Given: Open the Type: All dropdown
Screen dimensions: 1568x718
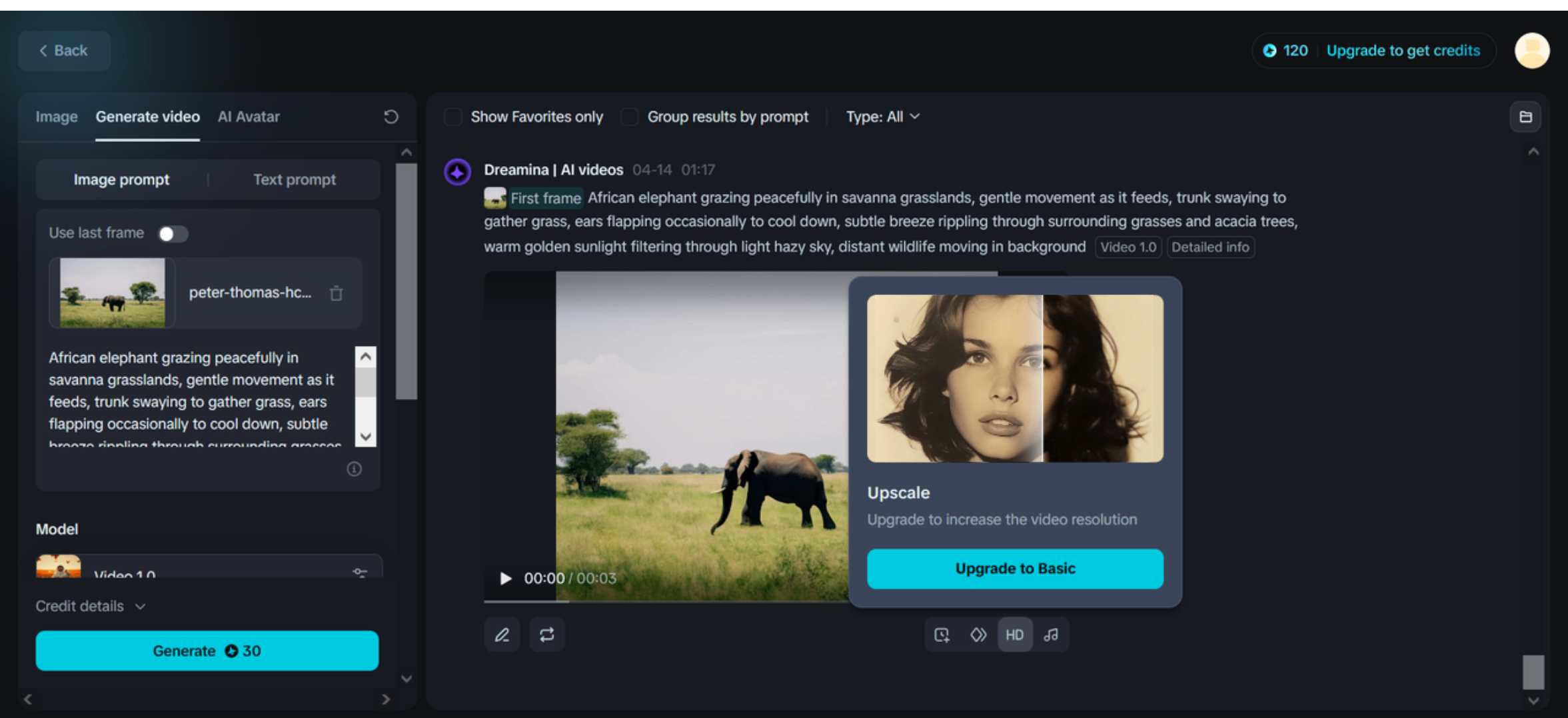Looking at the screenshot, I should pyautogui.click(x=883, y=117).
